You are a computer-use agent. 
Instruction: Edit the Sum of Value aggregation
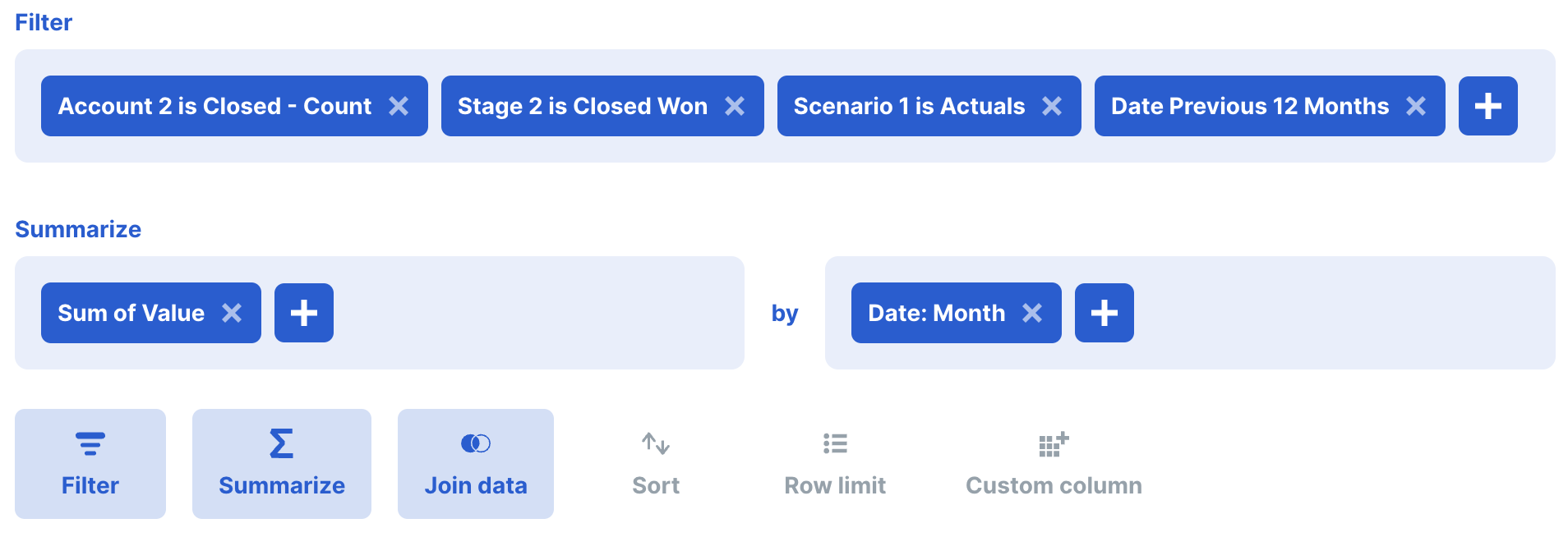131,313
